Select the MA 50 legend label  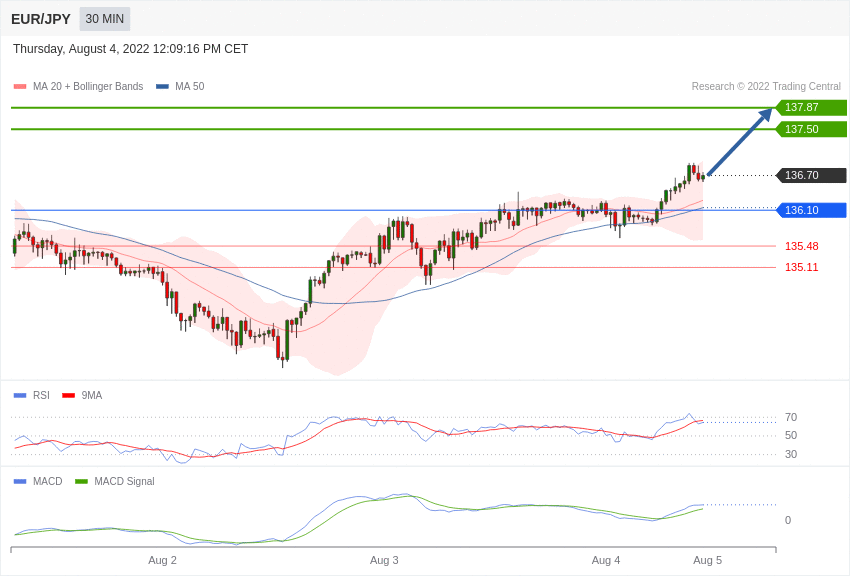pyautogui.click(x=190, y=86)
